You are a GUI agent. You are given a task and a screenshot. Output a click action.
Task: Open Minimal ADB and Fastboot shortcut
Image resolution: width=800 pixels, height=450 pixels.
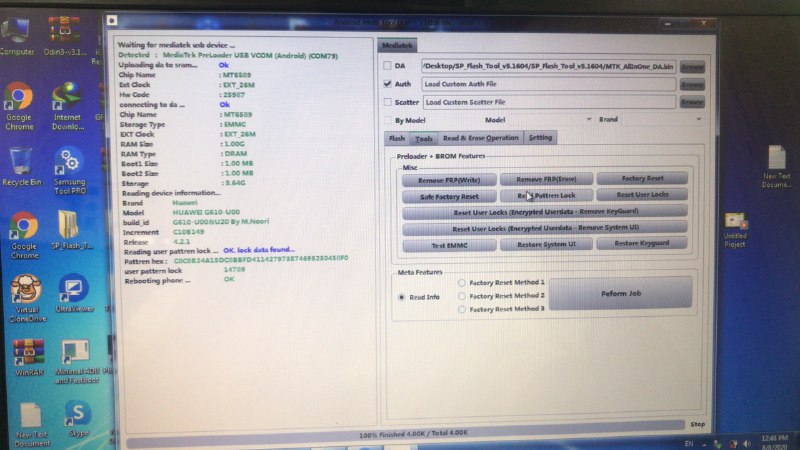tap(77, 362)
